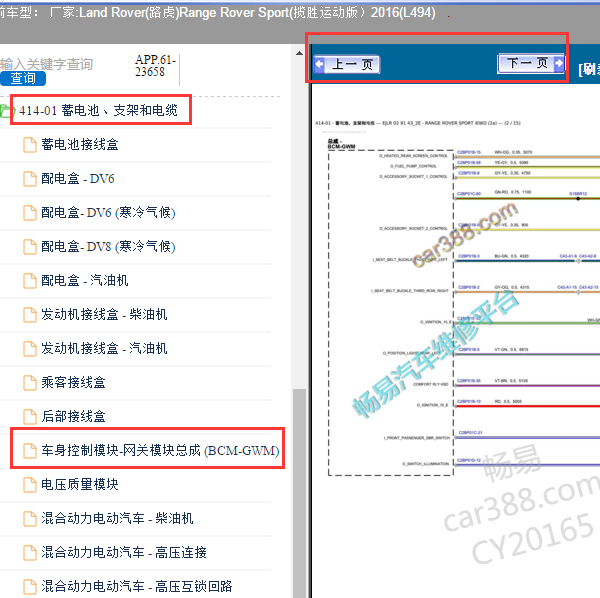Click page icon beside 发动机接线盒 - 汽油机
Viewport: 600px width, 598px height.
click(x=30, y=349)
